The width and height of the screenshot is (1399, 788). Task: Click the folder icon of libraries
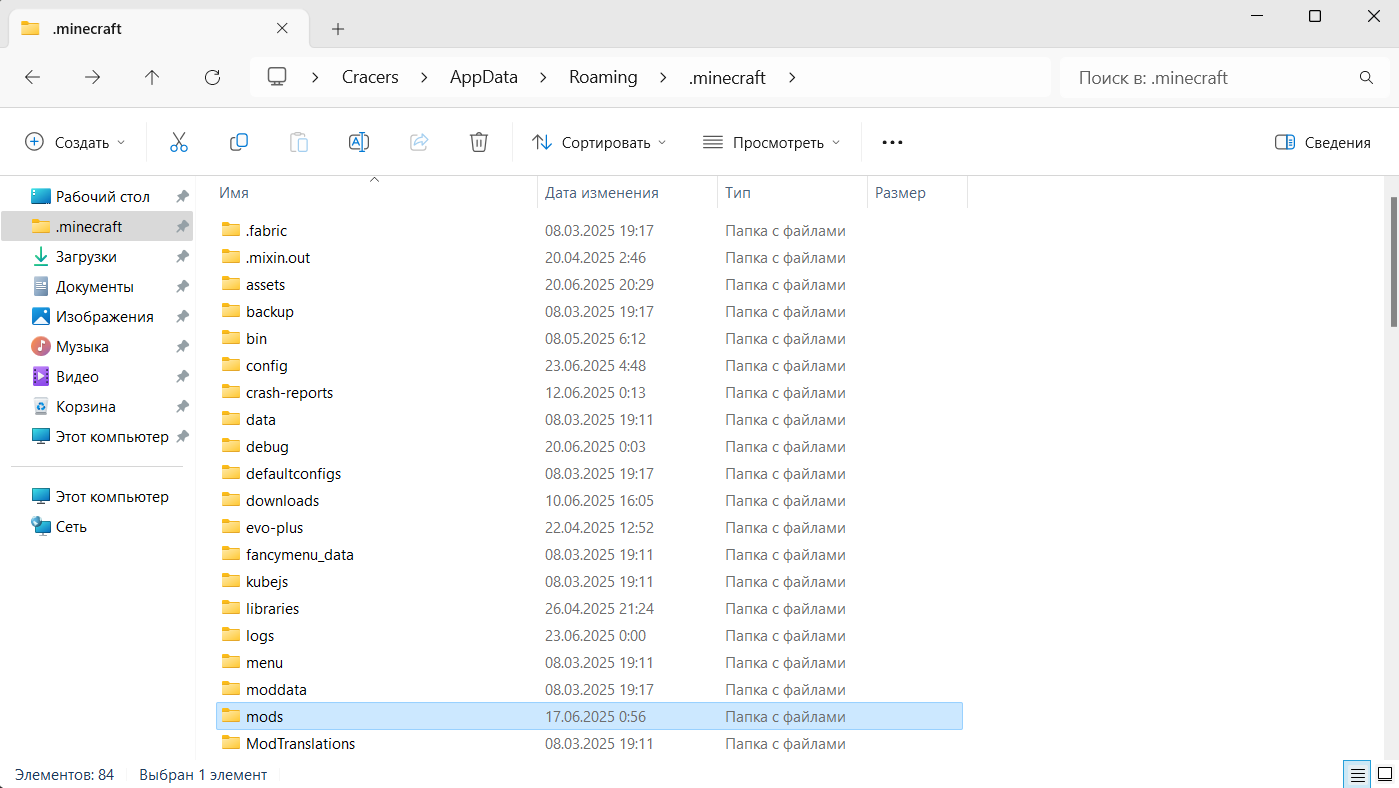point(231,608)
